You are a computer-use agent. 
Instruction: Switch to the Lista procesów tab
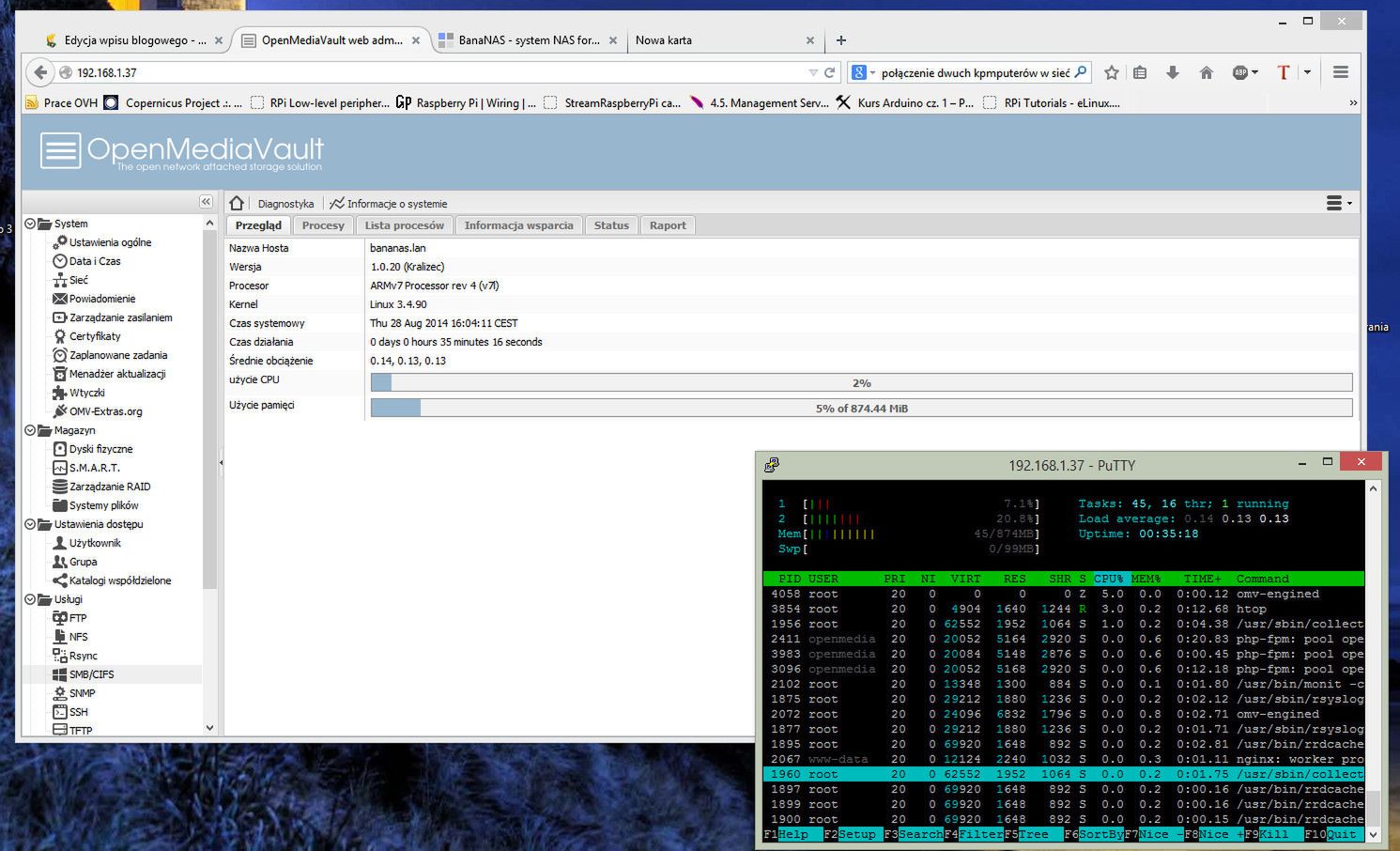click(x=405, y=225)
